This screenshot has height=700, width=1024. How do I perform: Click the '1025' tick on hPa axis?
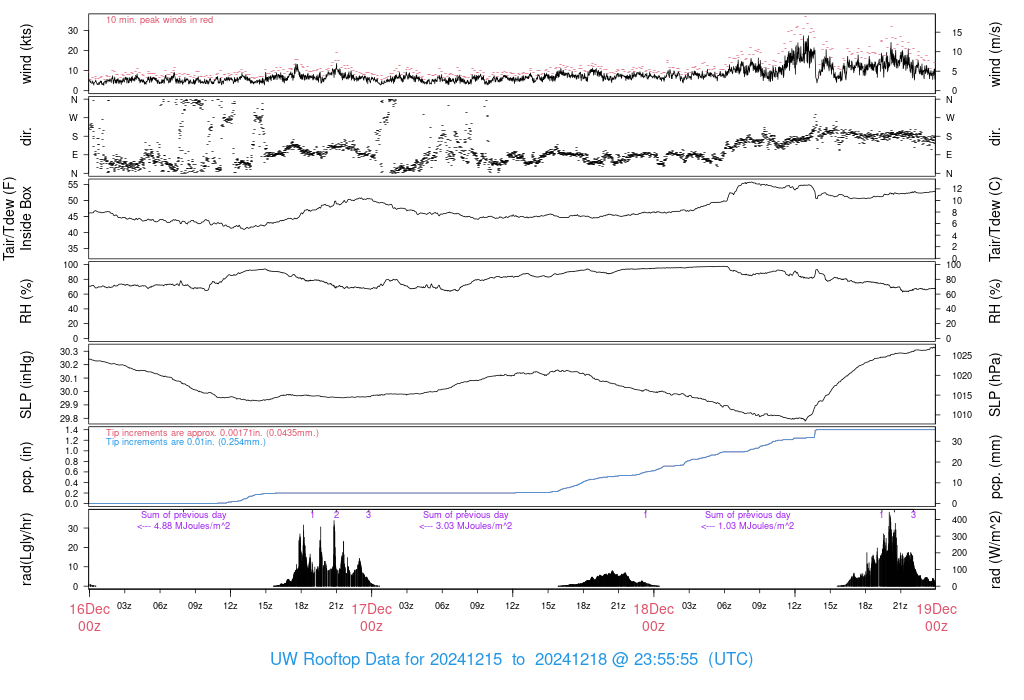(962, 356)
